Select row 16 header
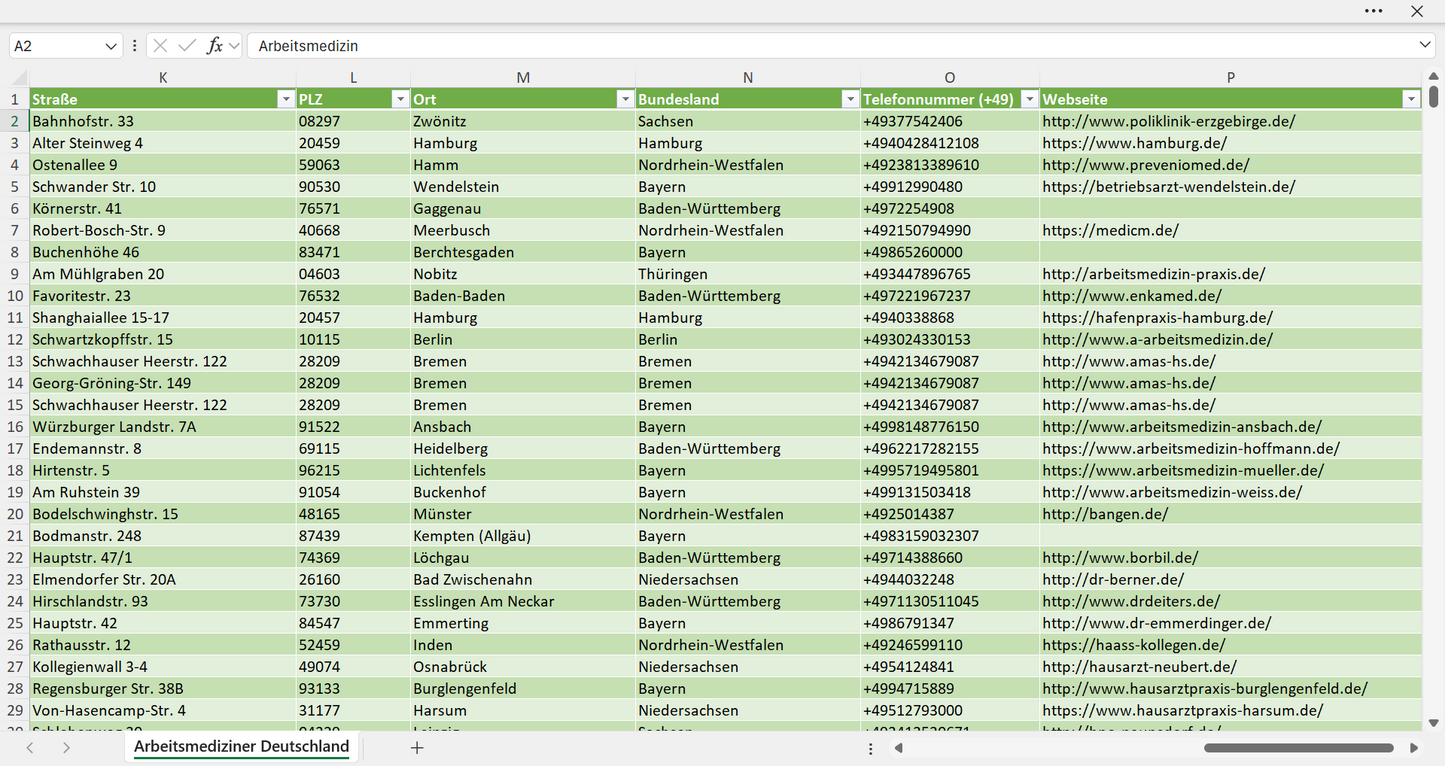1445x766 pixels. pos(15,427)
